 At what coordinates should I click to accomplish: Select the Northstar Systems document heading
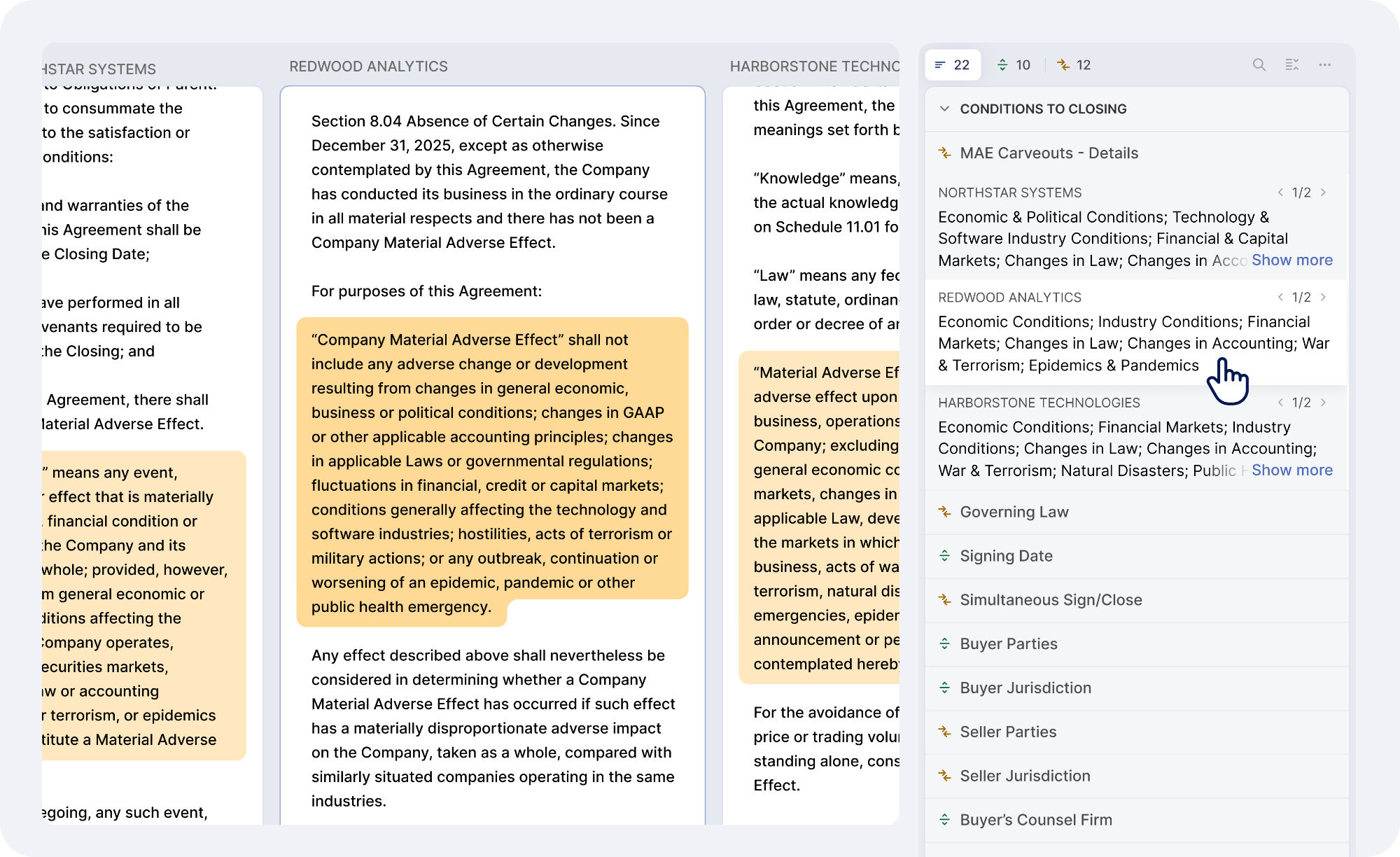coord(99,69)
